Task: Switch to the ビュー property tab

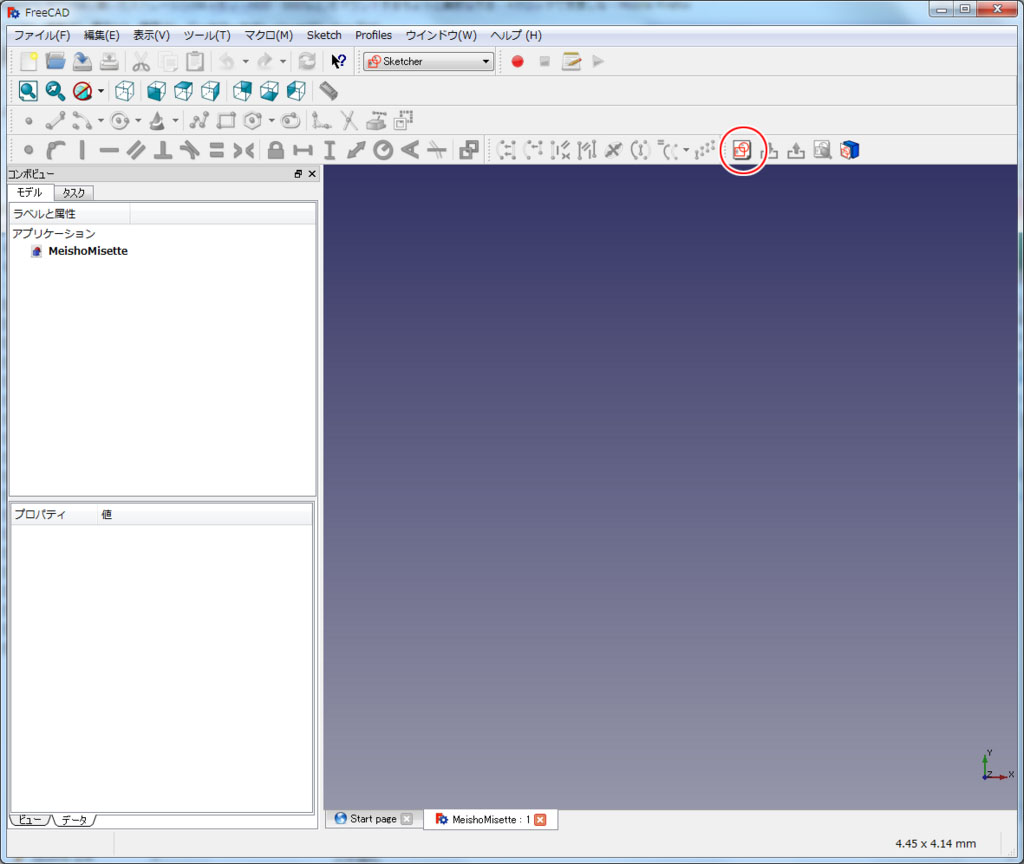Action: [29, 820]
